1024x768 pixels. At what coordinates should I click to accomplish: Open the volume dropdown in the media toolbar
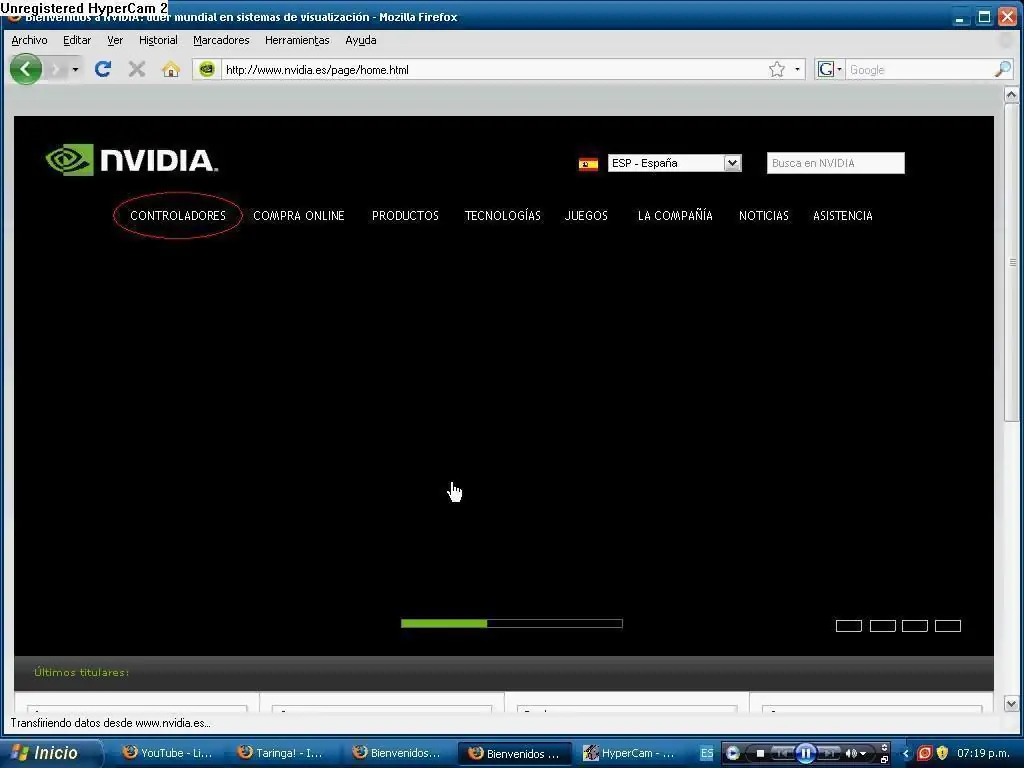click(863, 753)
